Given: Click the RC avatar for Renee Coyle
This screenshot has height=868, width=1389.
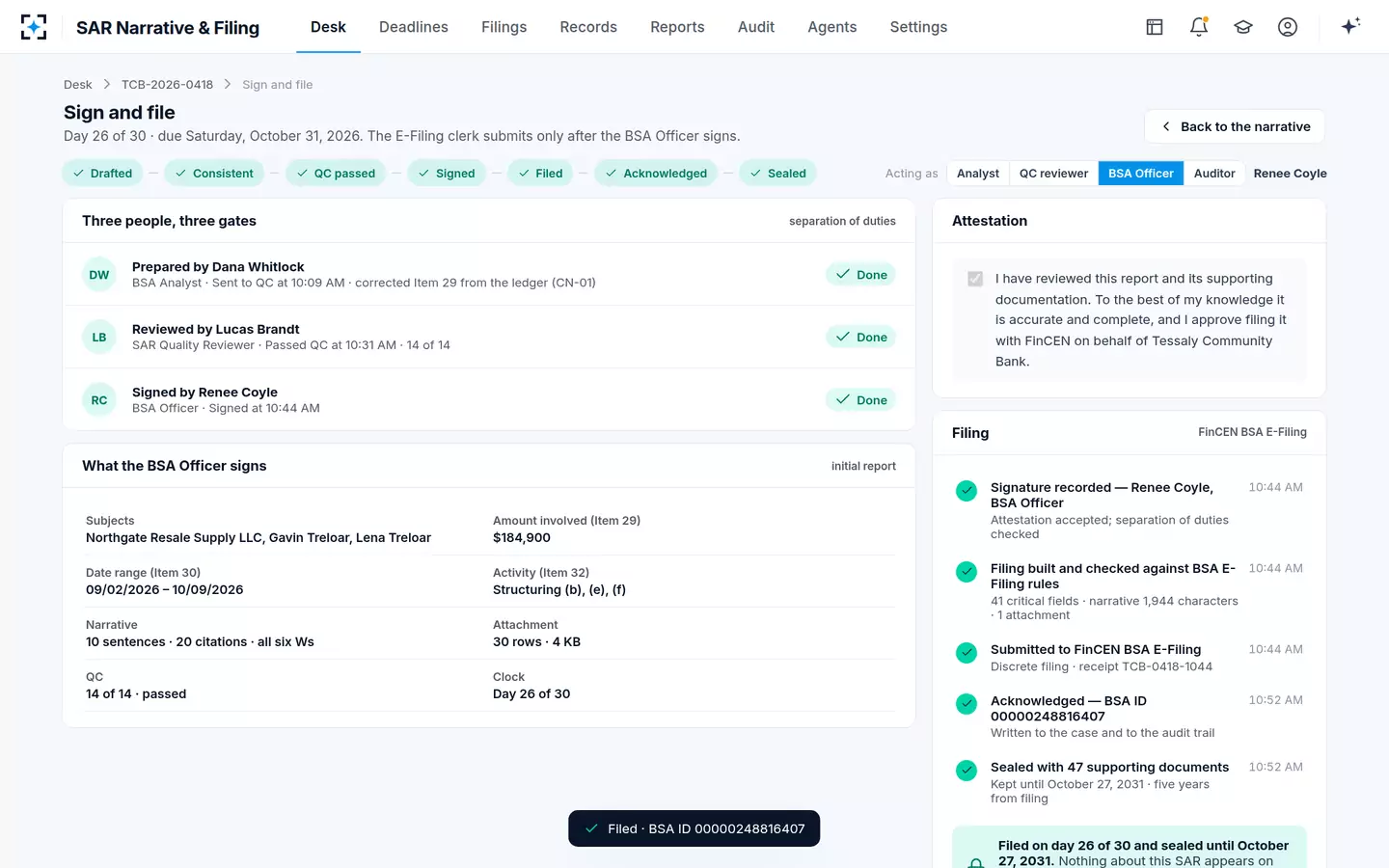Looking at the screenshot, I should pyautogui.click(x=99, y=400).
